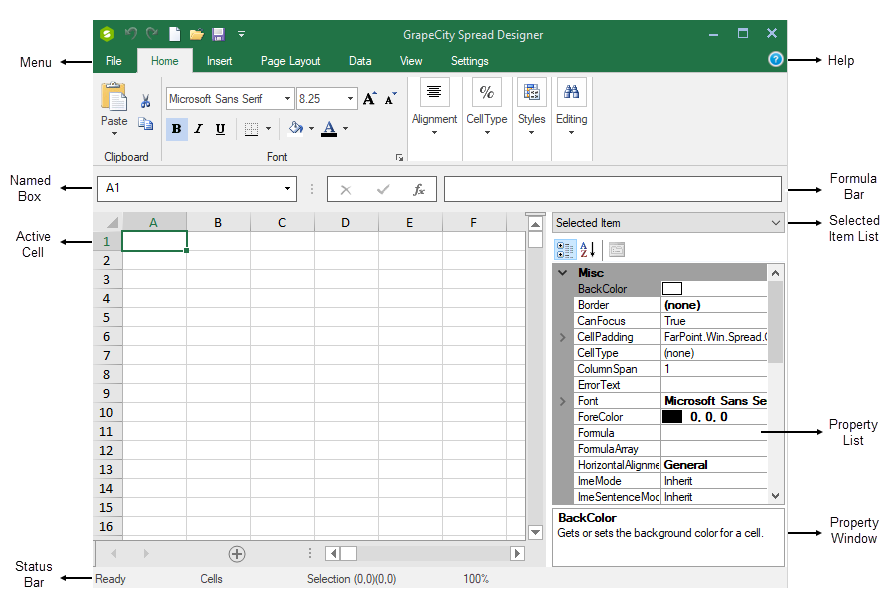Screen dimensions: 896x608
Task: Click the Property Pages icon
Action: click(617, 250)
